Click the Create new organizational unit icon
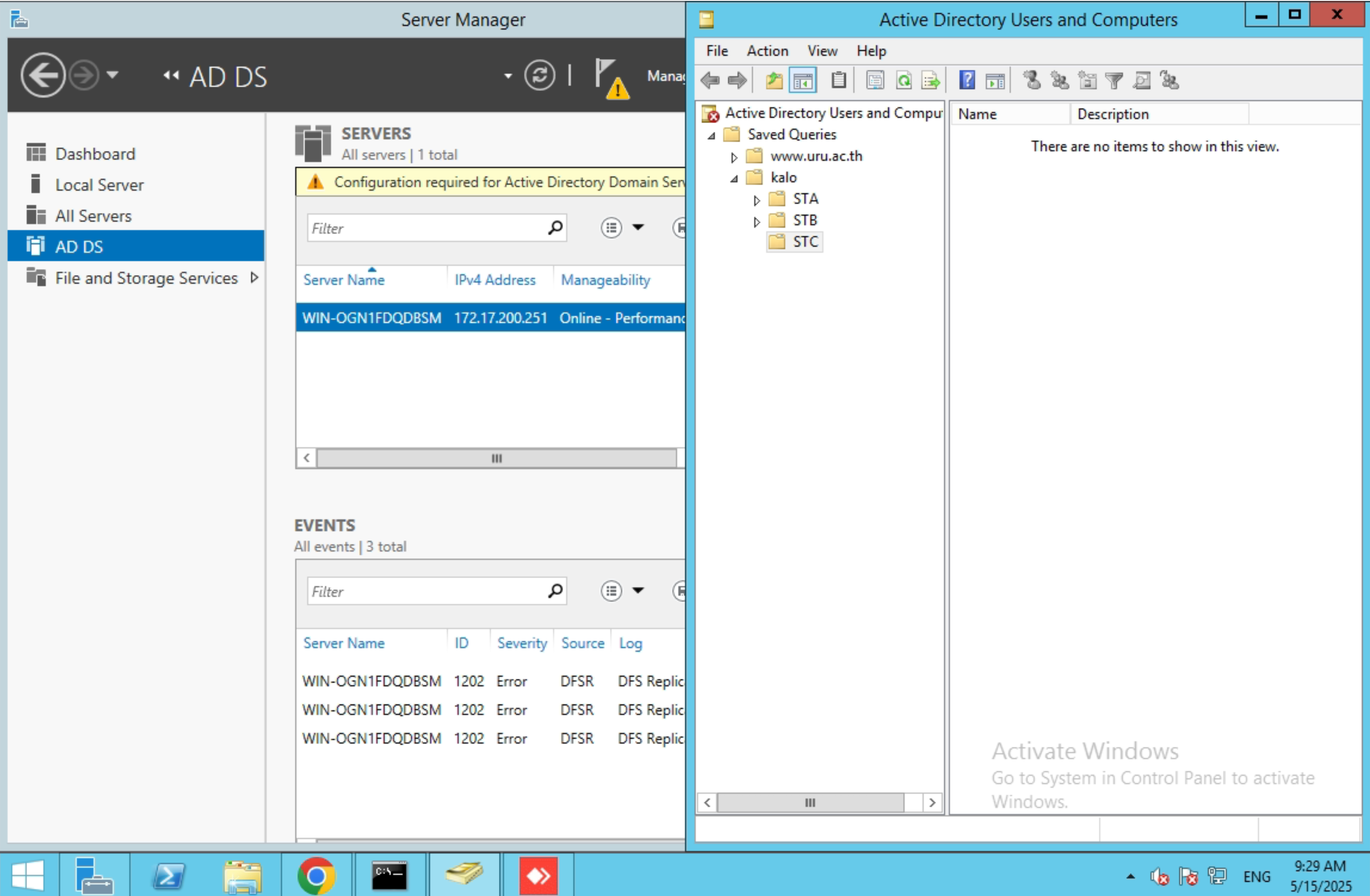The image size is (1370, 896). [x=1088, y=81]
